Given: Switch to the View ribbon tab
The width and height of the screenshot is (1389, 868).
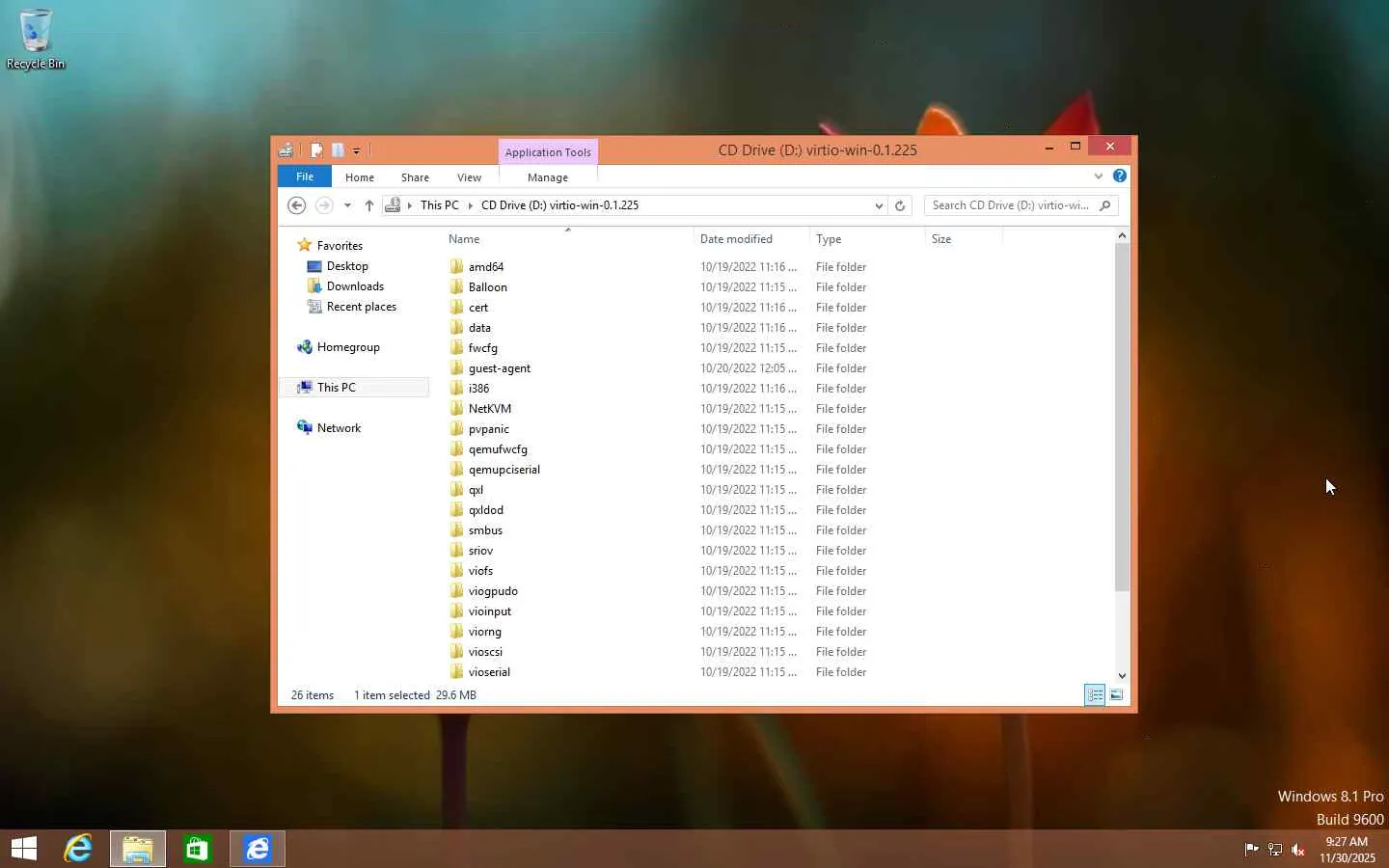Looking at the screenshot, I should pos(469,177).
